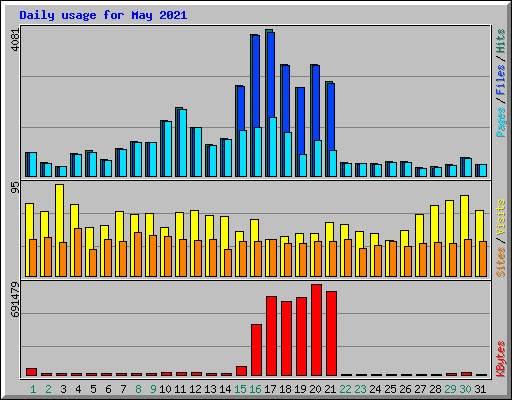
Task: Click day 13 on the x-axis
Action: click(210, 389)
